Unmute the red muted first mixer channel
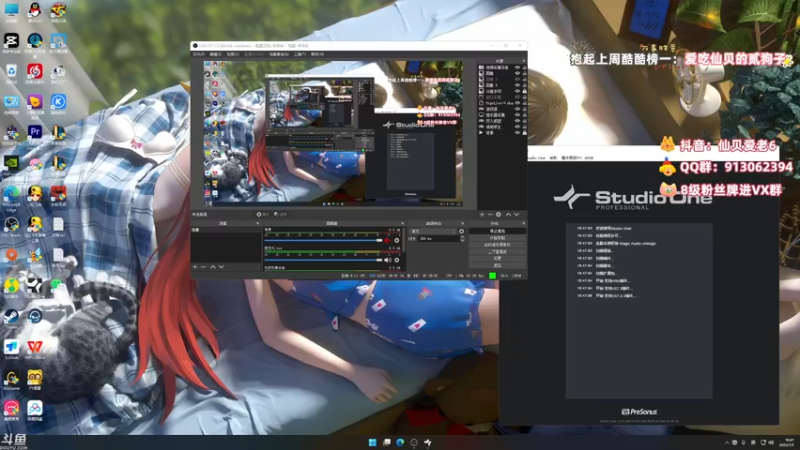 (x=387, y=240)
